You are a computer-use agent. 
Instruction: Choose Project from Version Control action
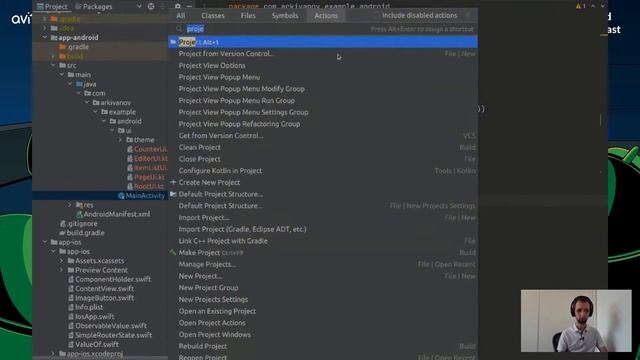(323, 53)
